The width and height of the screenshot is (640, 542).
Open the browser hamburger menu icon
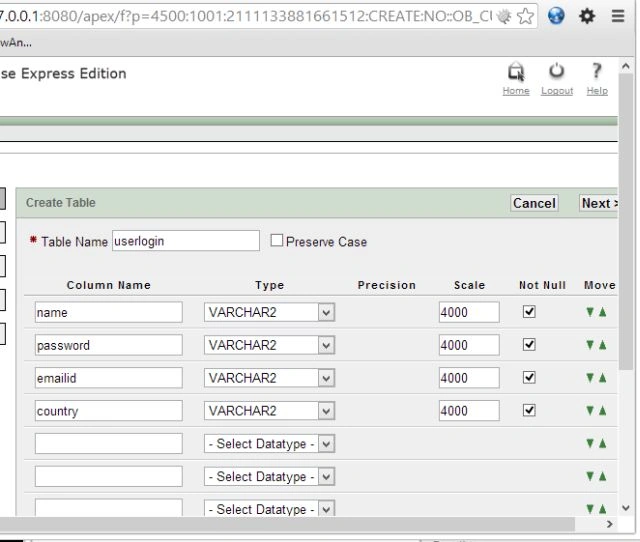[618, 16]
